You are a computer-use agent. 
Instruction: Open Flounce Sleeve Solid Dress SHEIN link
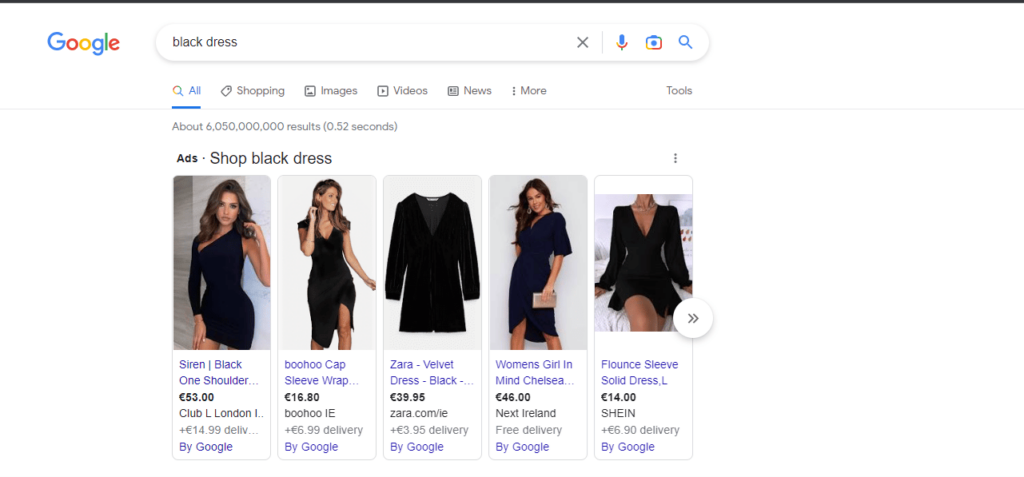pos(640,372)
